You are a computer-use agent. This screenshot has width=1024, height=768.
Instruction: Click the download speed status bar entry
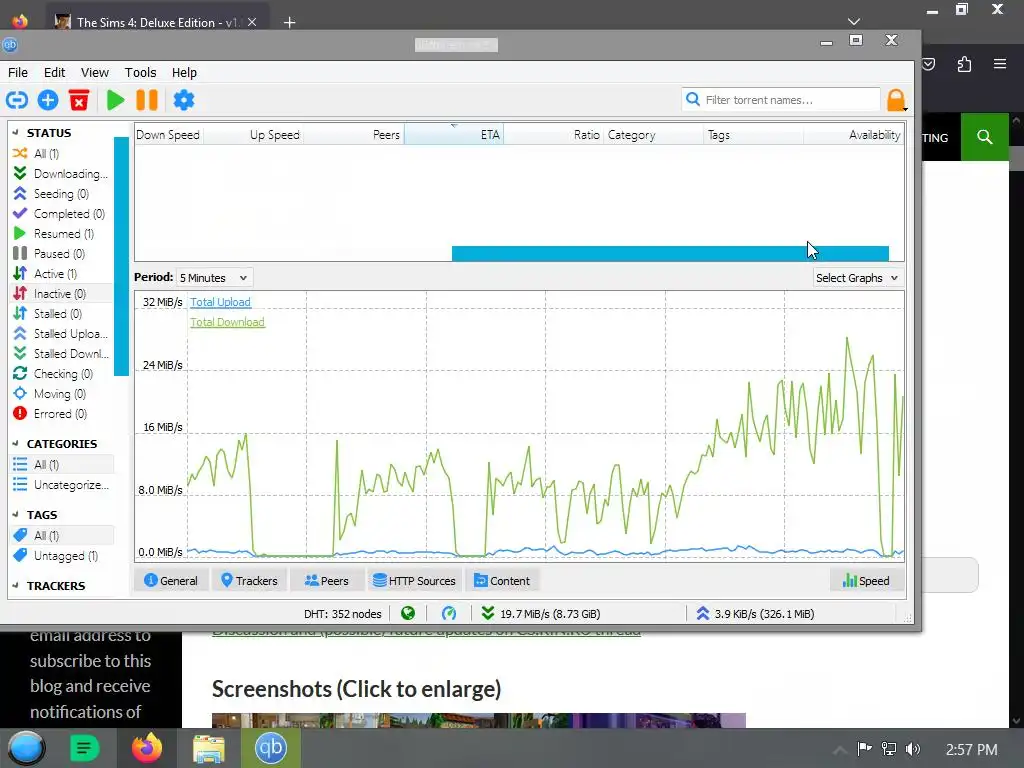pos(541,614)
